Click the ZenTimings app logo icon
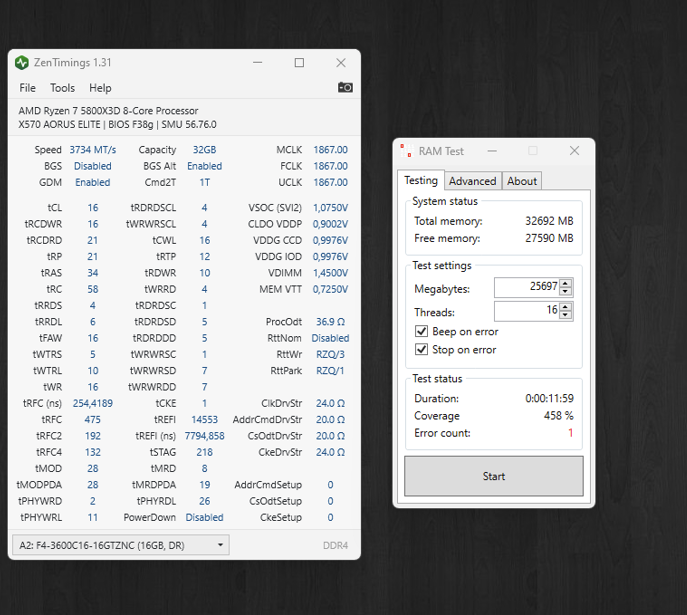 21,63
